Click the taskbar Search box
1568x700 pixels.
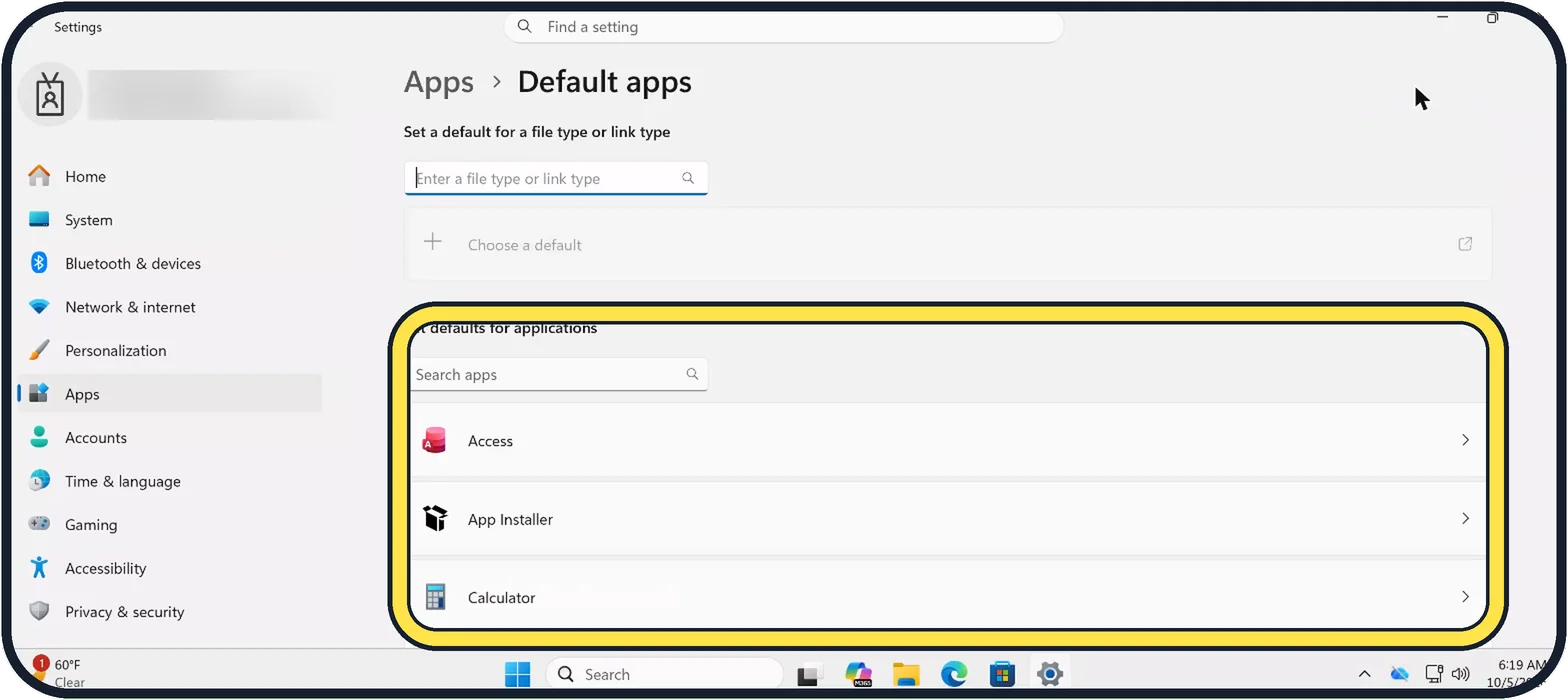pyautogui.click(x=665, y=674)
